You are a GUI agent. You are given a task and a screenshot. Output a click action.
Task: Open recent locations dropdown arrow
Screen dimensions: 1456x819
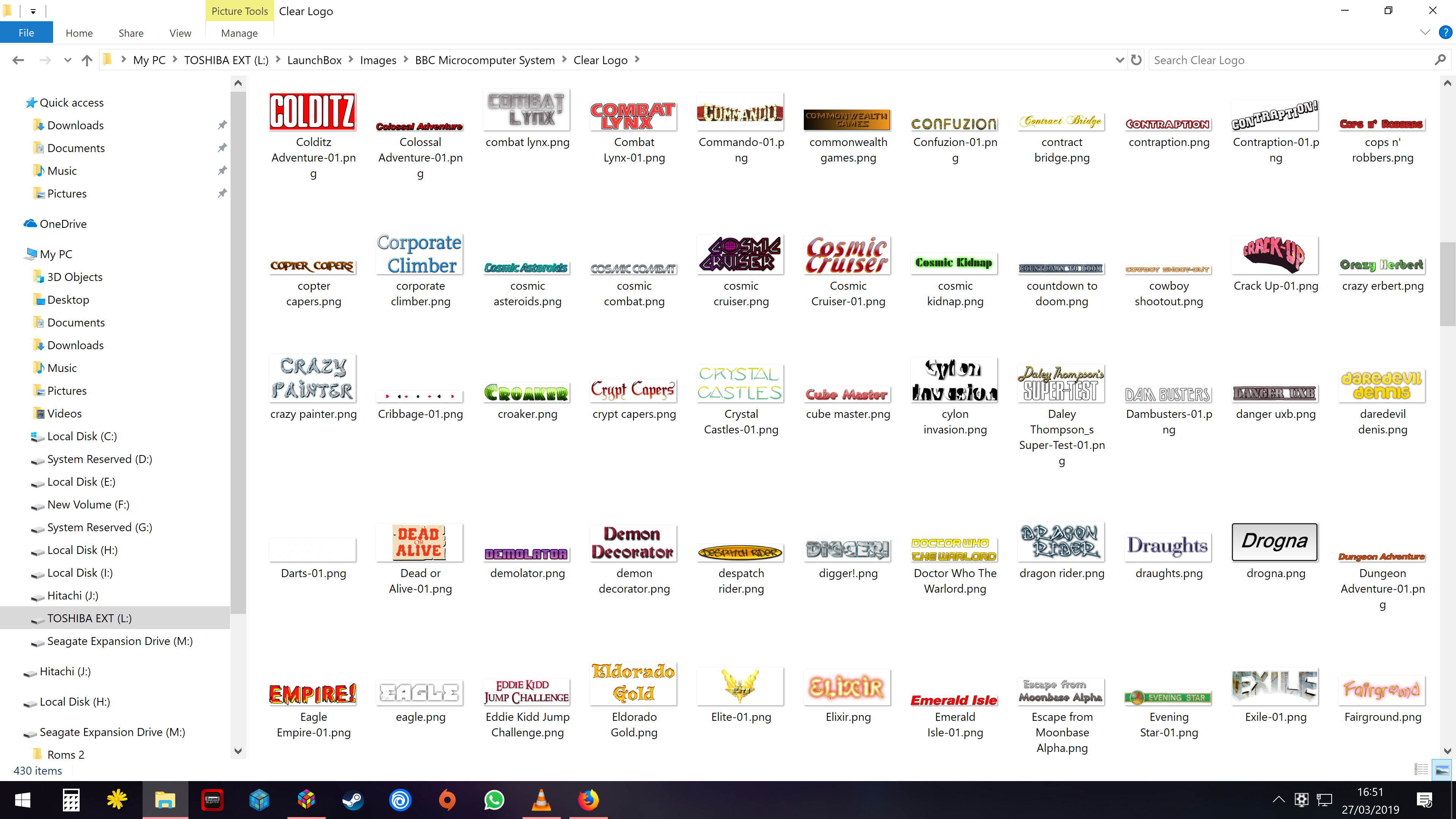pos(68,60)
